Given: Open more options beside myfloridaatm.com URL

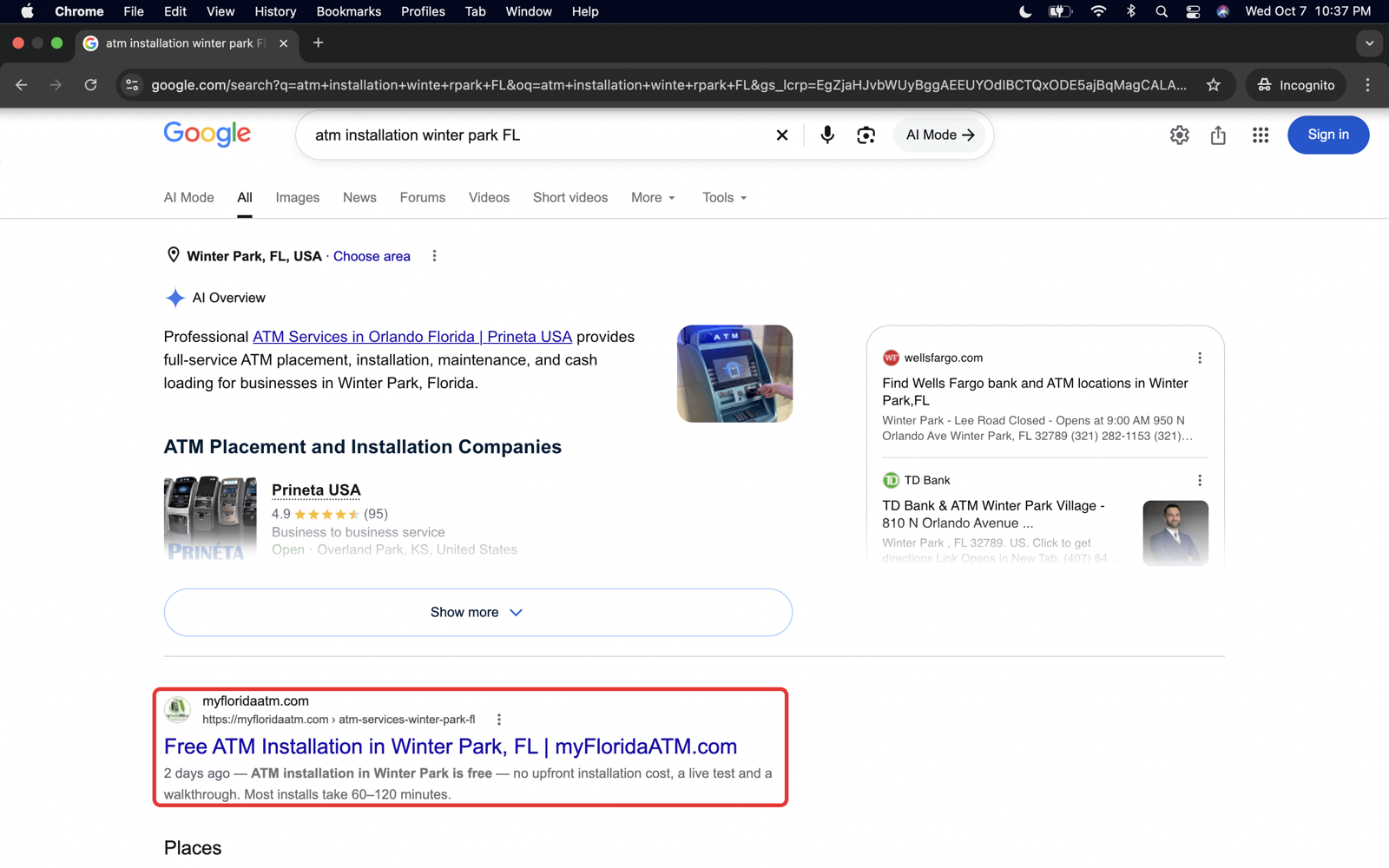Looking at the screenshot, I should click(498, 720).
